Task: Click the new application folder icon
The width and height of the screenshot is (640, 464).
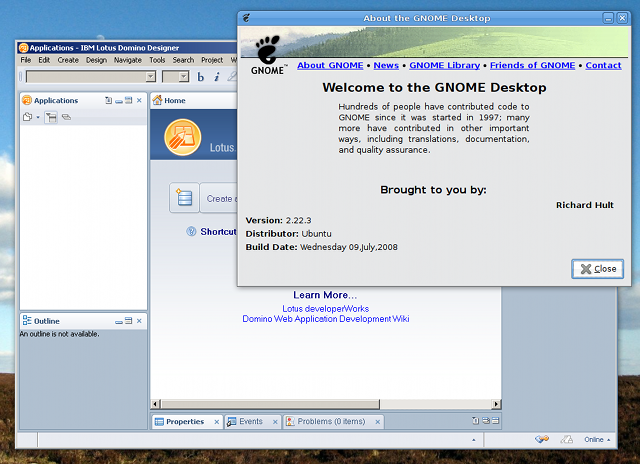Action: coord(27,117)
